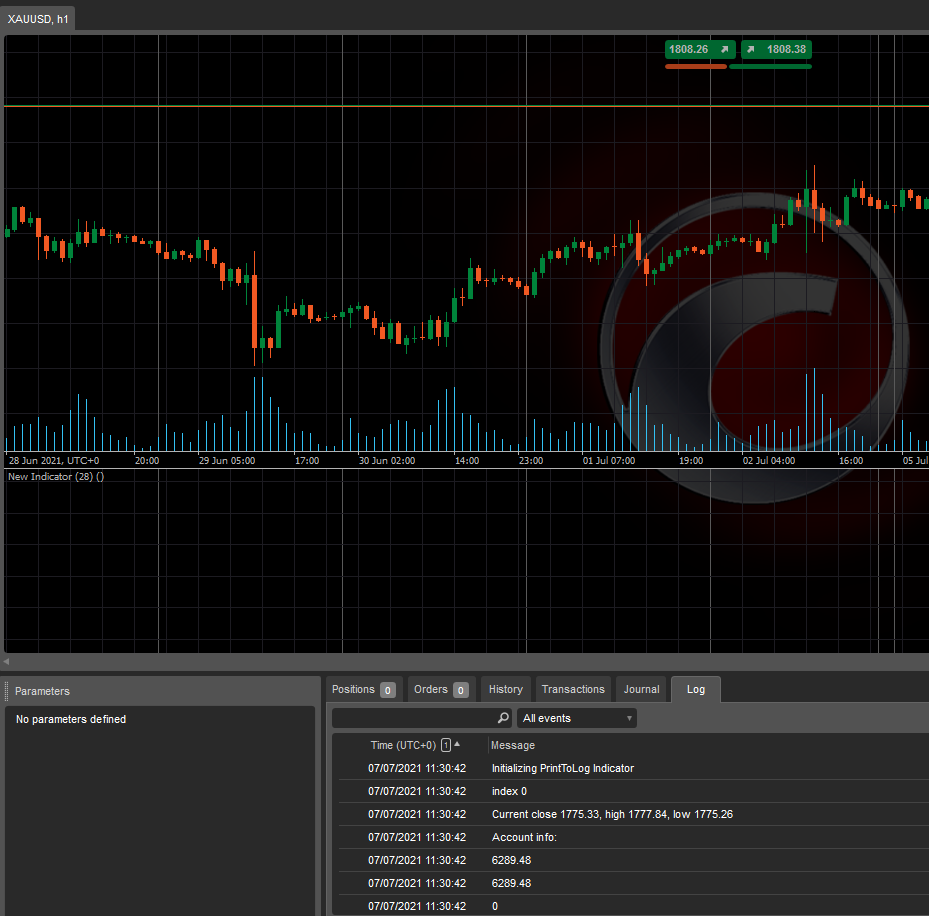Click the Positions count badge
Image resolution: width=929 pixels, height=916 pixels.
click(x=387, y=690)
